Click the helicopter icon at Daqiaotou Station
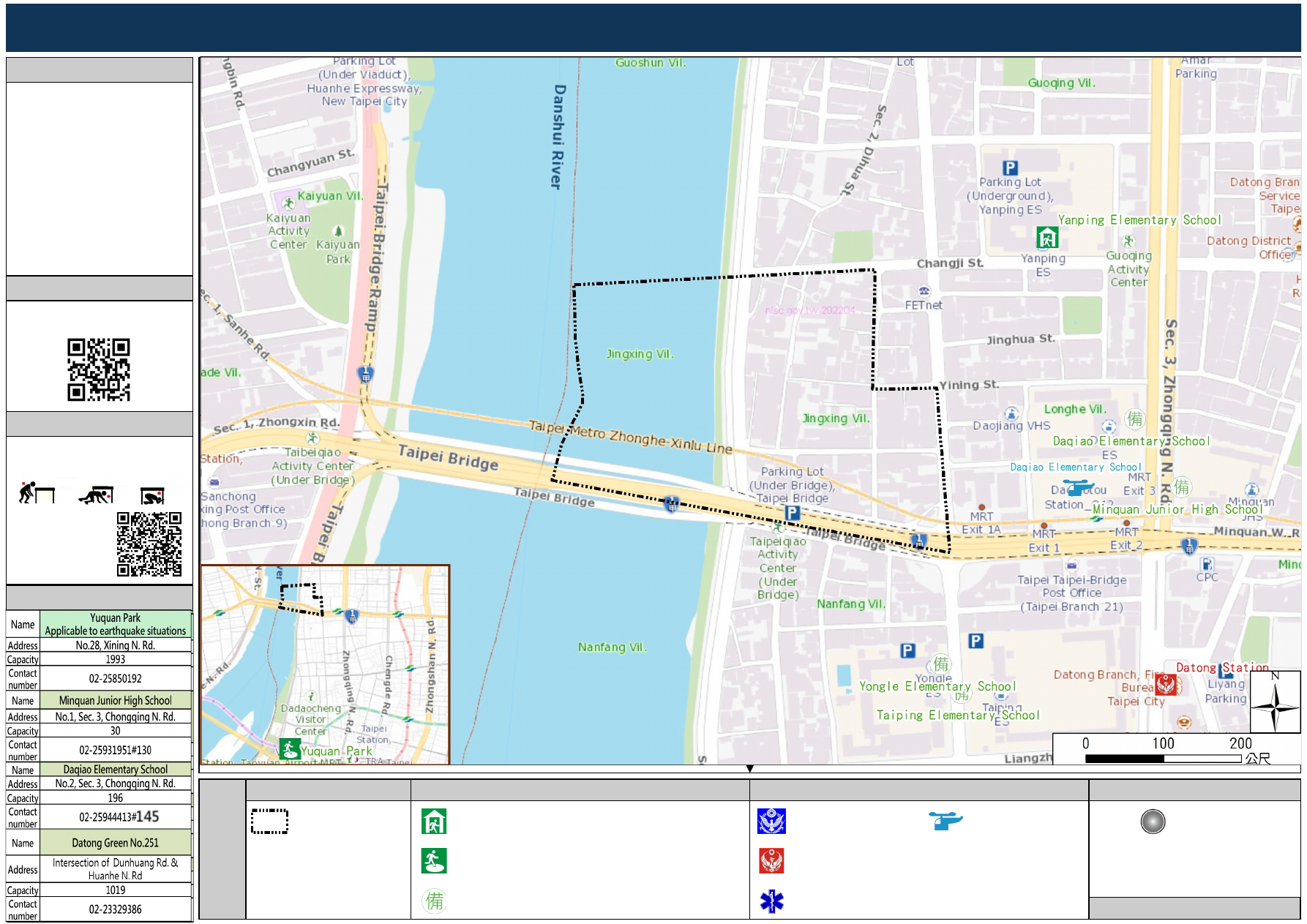Screen dimensions: 1307x924 point(1078,487)
